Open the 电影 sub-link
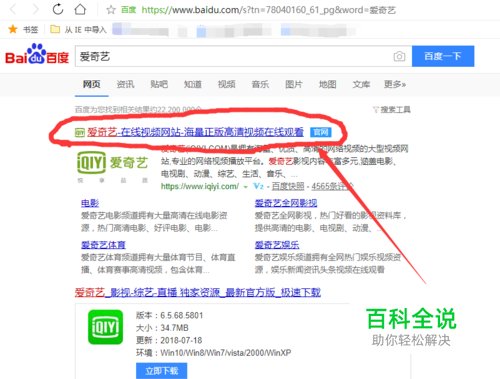This screenshot has width=500, height=379. coord(90,203)
